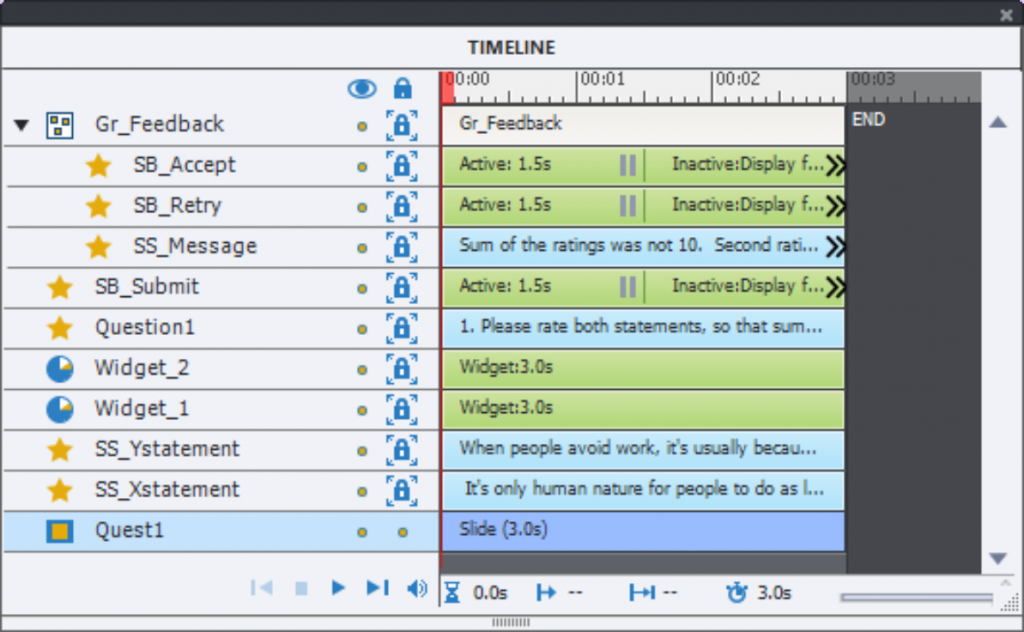Collapse the Gr_Feedback group

coord(22,125)
